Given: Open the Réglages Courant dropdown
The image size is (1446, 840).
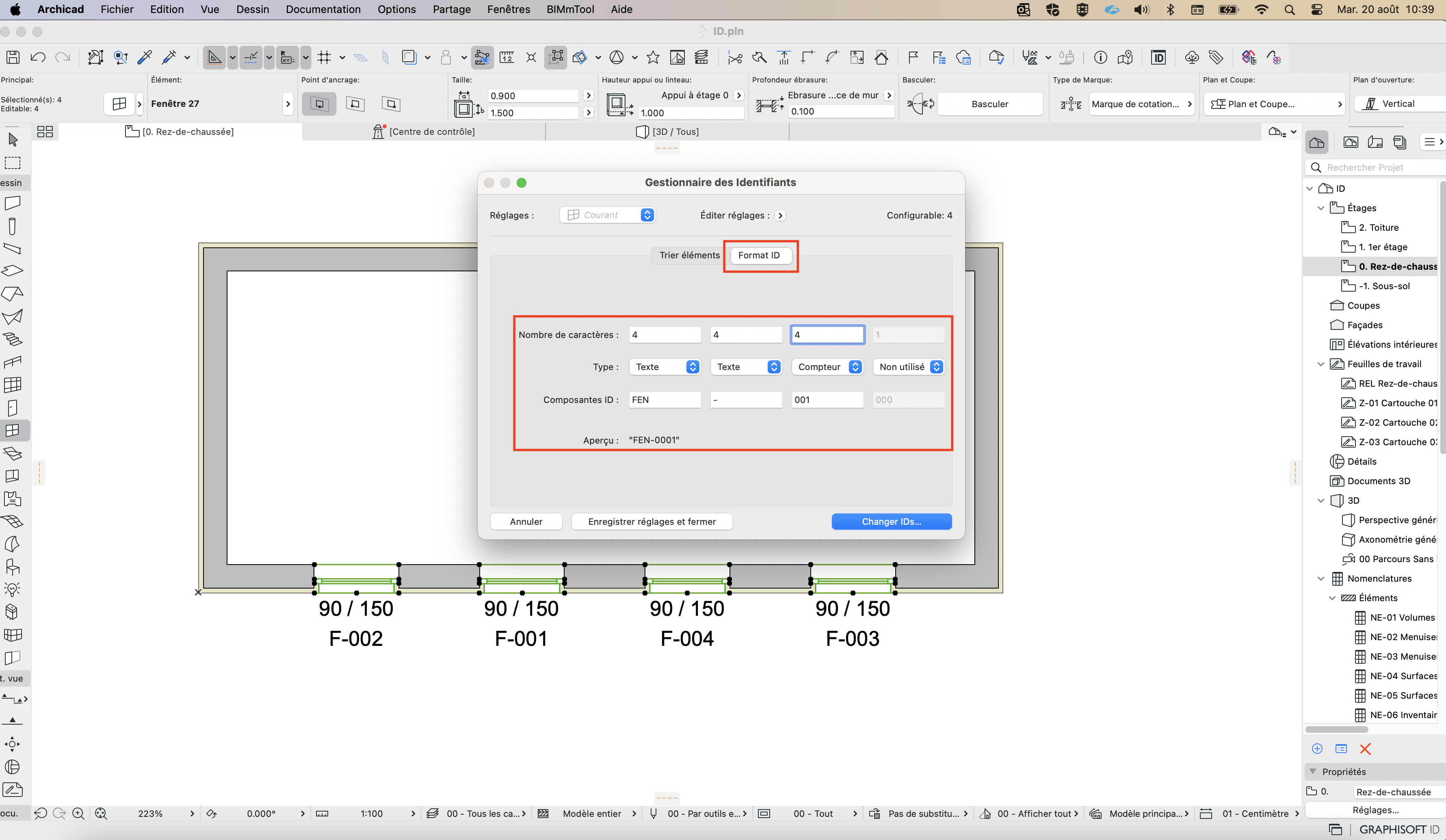Looking at the screenshot, I should [607, 214].
